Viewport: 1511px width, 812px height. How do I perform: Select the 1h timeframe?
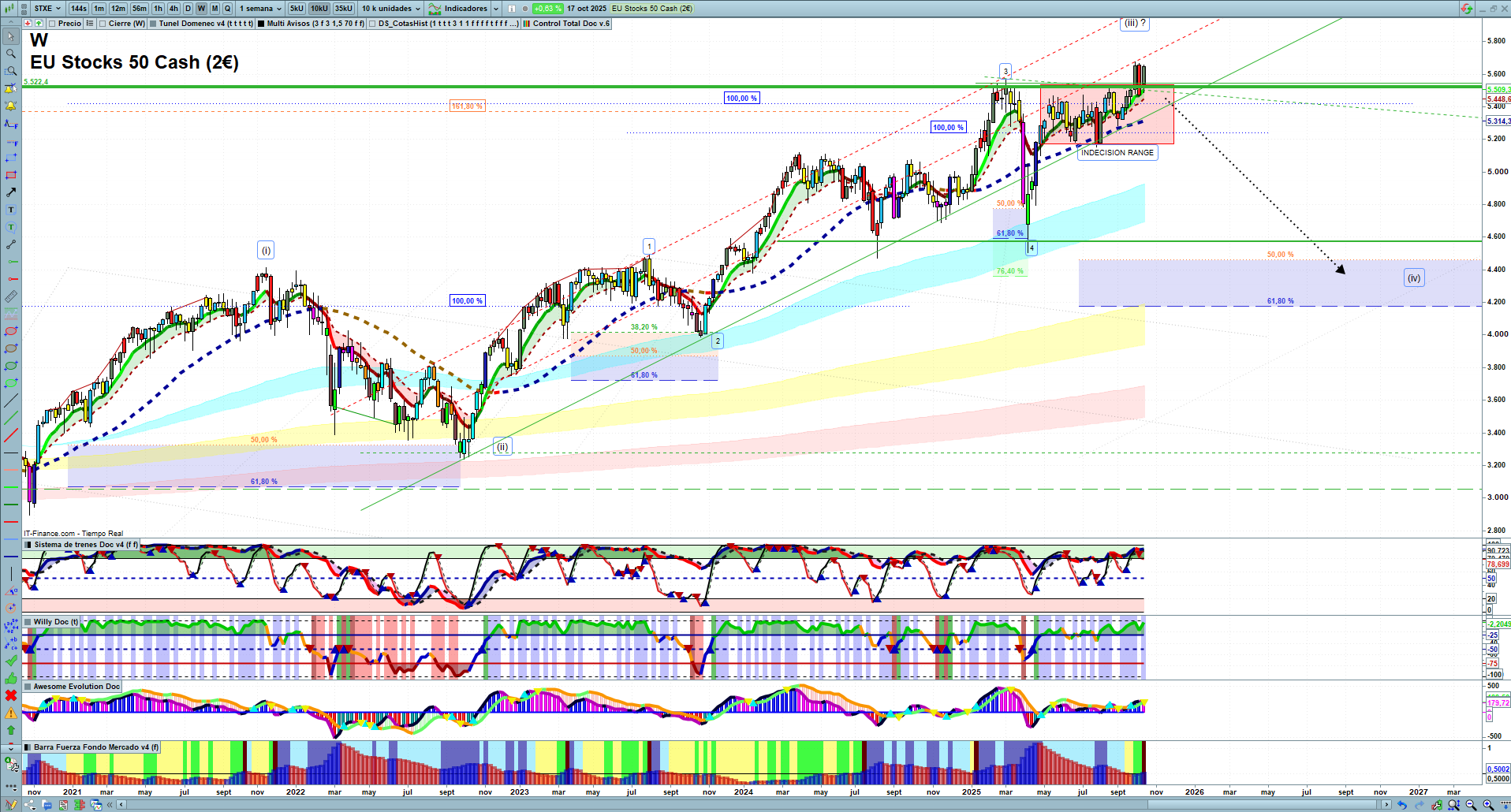click(158, 9)
